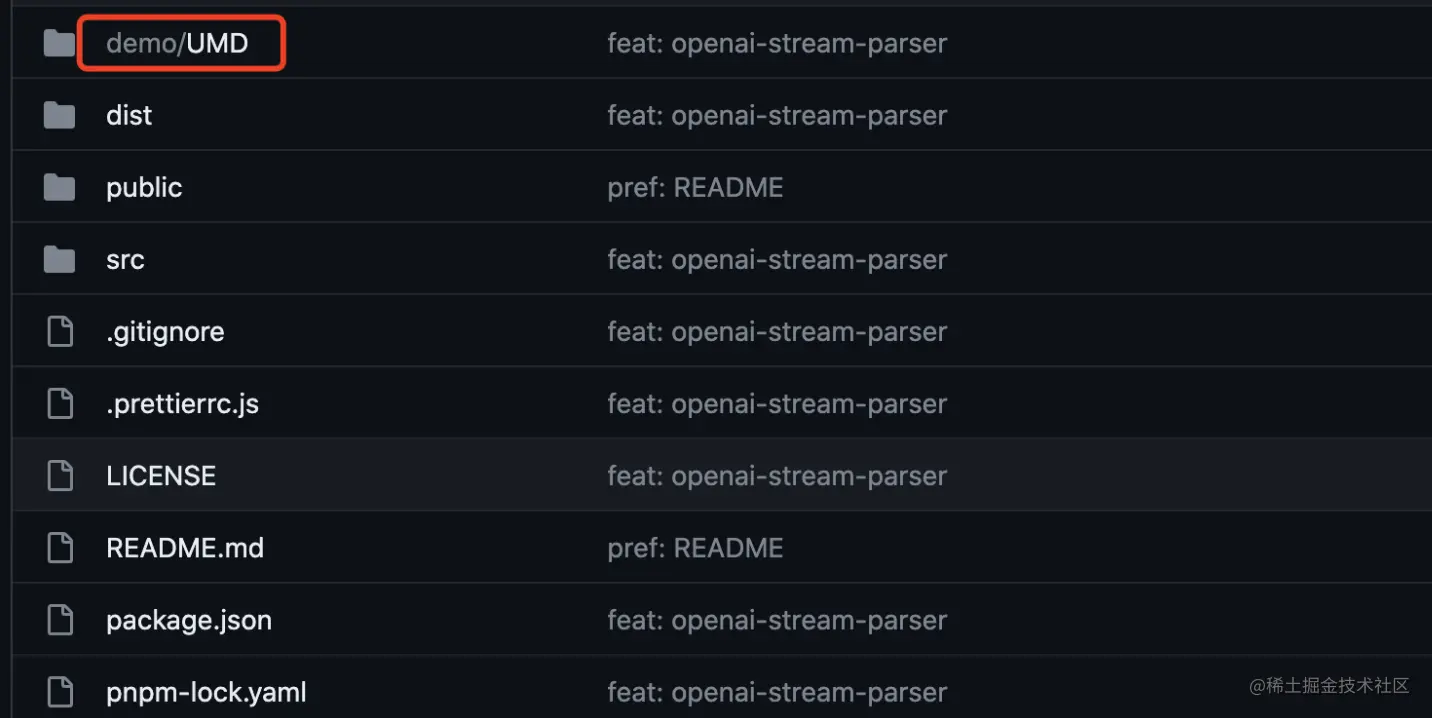The image size is (1432, 718).
Task: Click the .gitignore file icon
Action: click(60, 332)
